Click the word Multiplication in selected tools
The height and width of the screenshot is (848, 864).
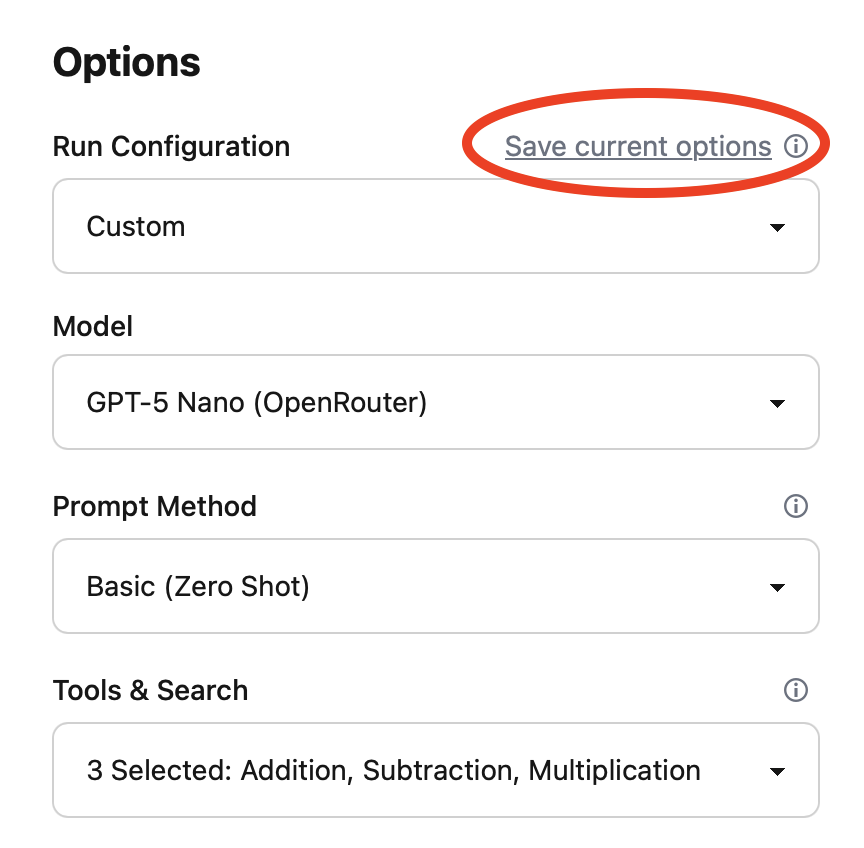[614, 771]
